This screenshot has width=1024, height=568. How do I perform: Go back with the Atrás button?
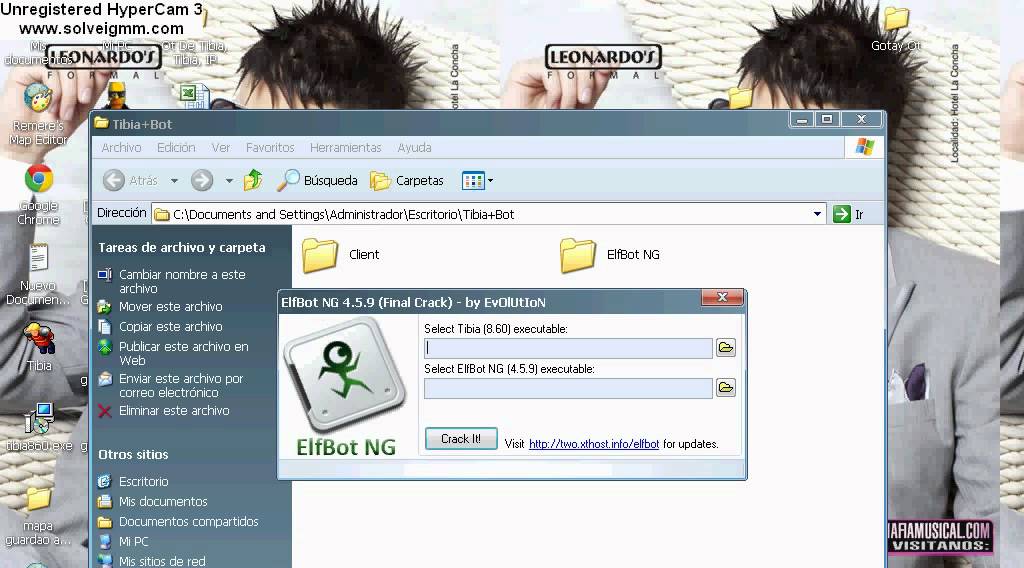[x=131, y=180]
